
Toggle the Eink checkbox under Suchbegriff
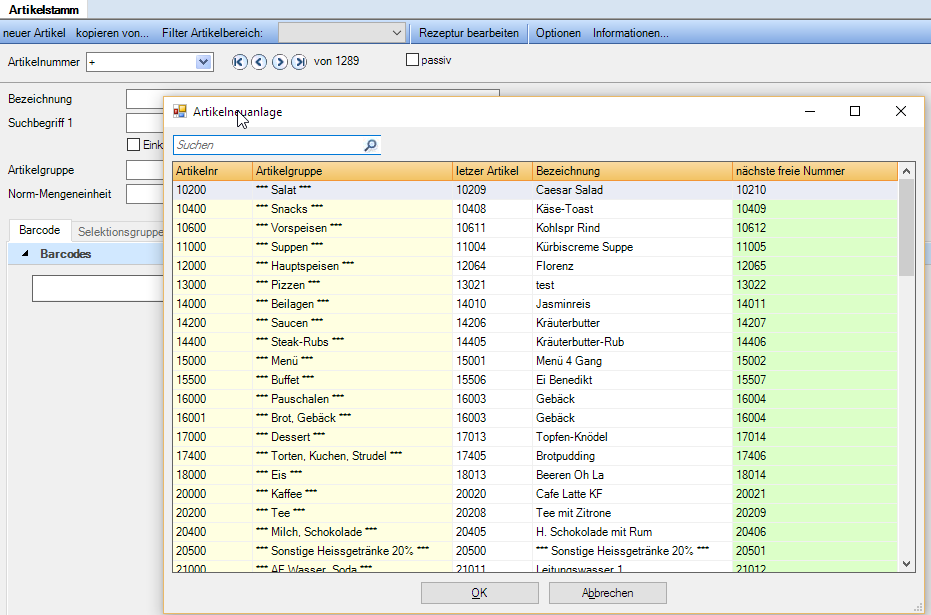click(x=134, y=145)
